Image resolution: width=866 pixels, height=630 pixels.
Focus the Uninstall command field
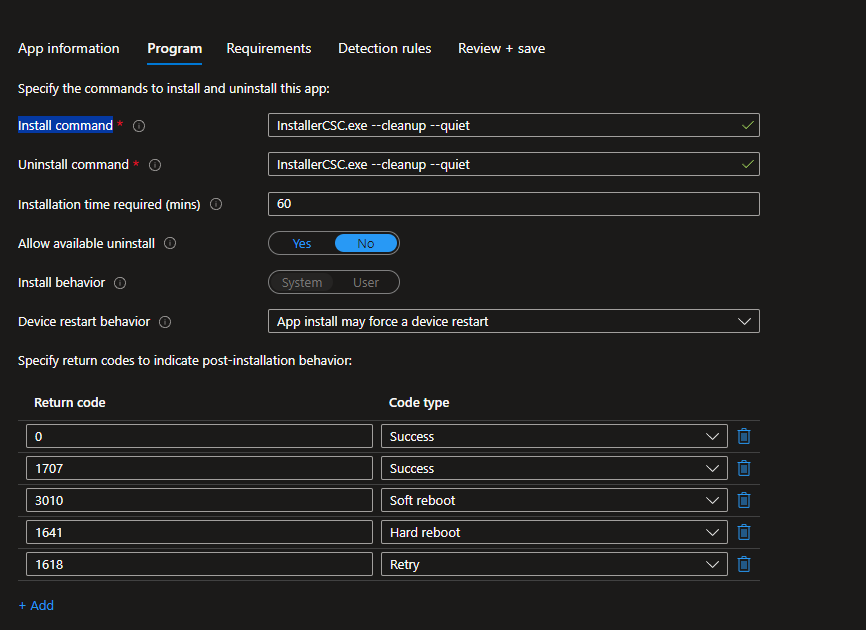click(514, 165)
